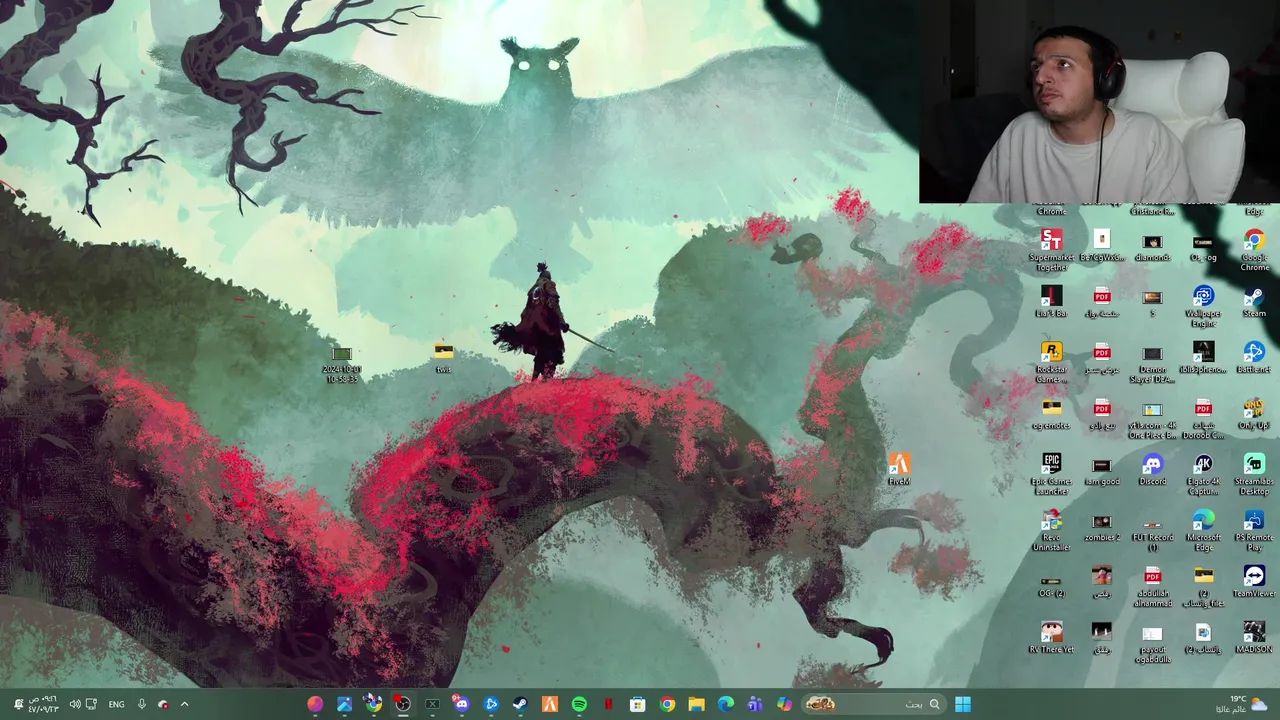Open the taskbar clock and date
The height and width of the screenshot is (720, 1280).
pos(42,704)
